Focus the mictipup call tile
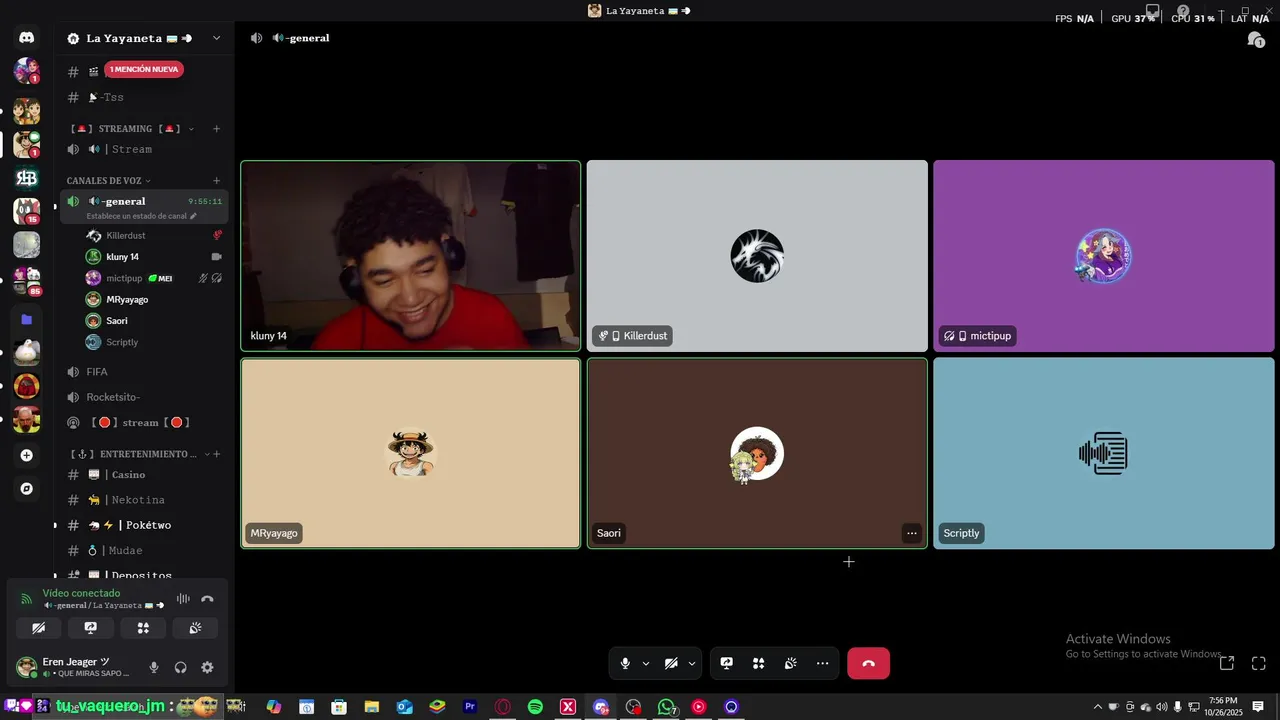 1104,256
